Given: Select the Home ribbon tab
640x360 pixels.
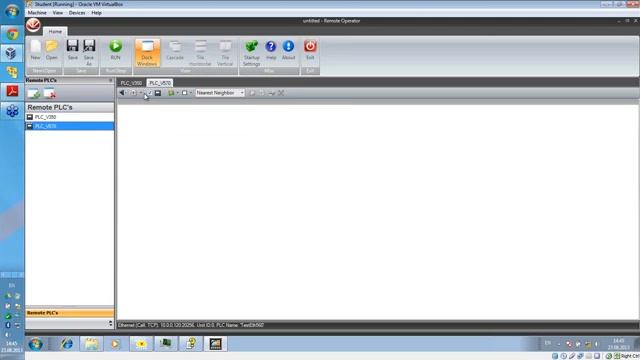Looking at the screenshot, I should [55, 31].
